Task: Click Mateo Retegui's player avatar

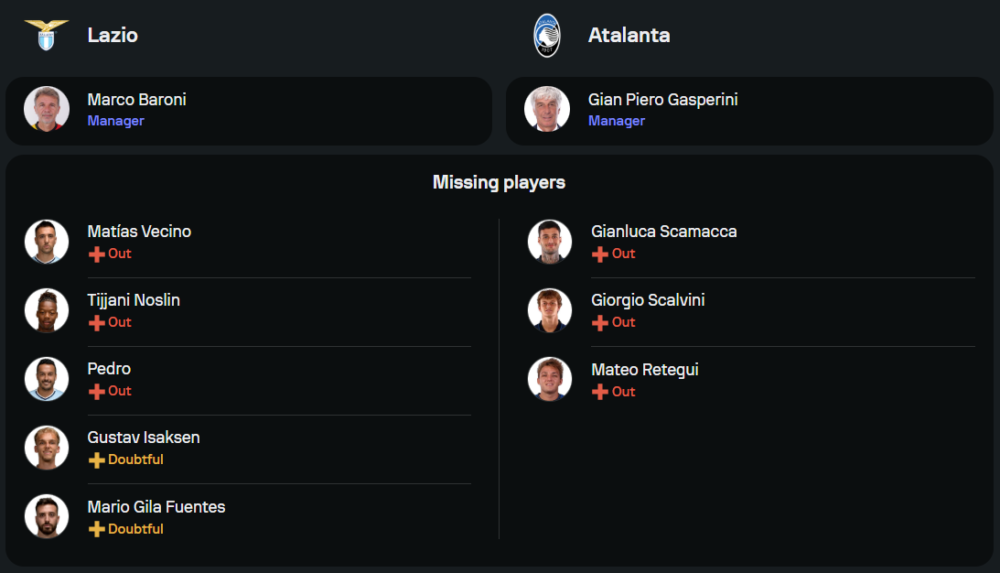Action: 550,379
